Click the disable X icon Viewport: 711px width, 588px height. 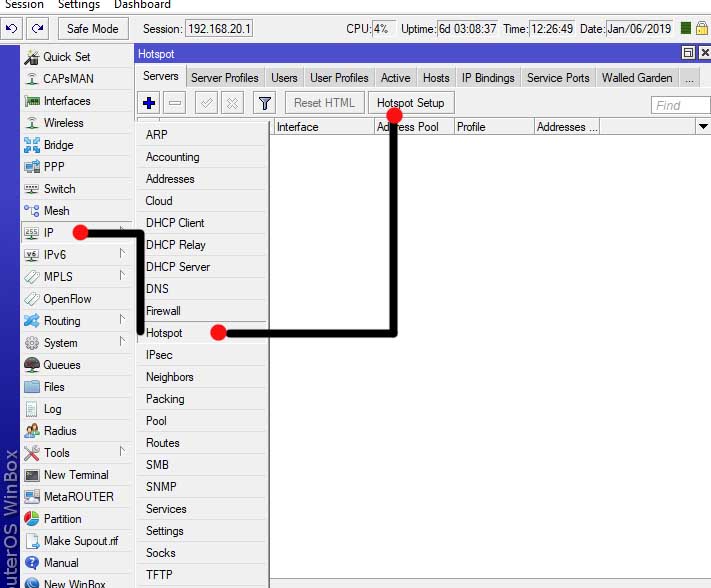coord(232,103)
